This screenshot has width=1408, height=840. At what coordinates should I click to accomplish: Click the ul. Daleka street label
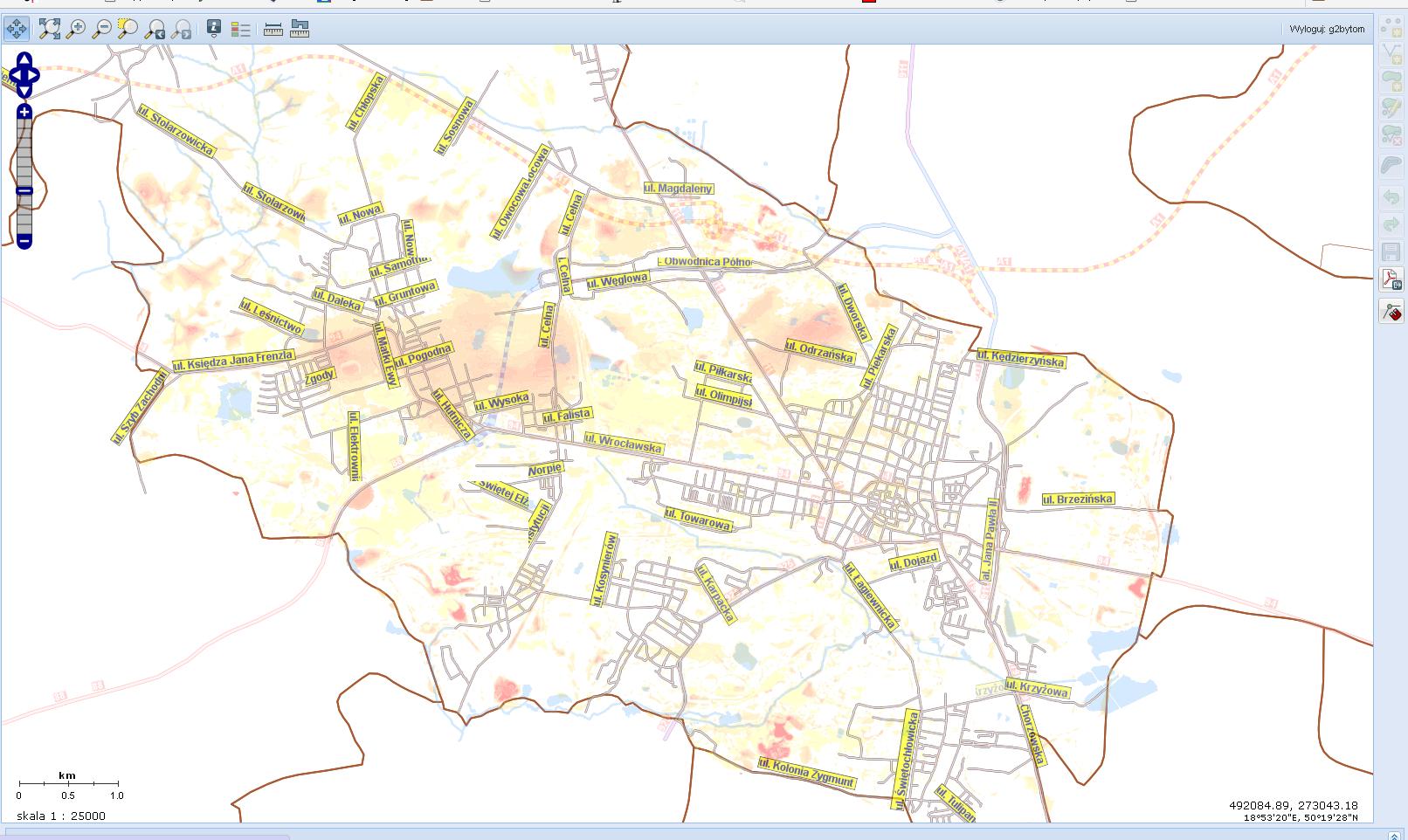(338, 300)
